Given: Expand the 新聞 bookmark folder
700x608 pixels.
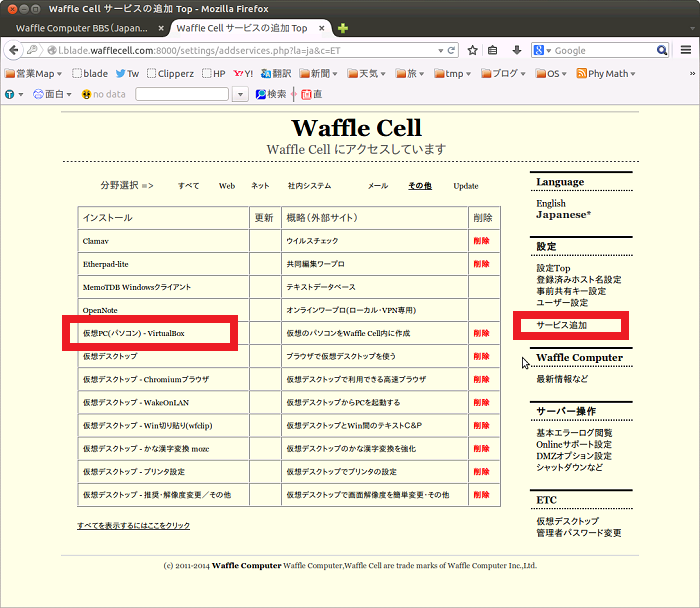Looking at the screenshot, I should 318,74.
